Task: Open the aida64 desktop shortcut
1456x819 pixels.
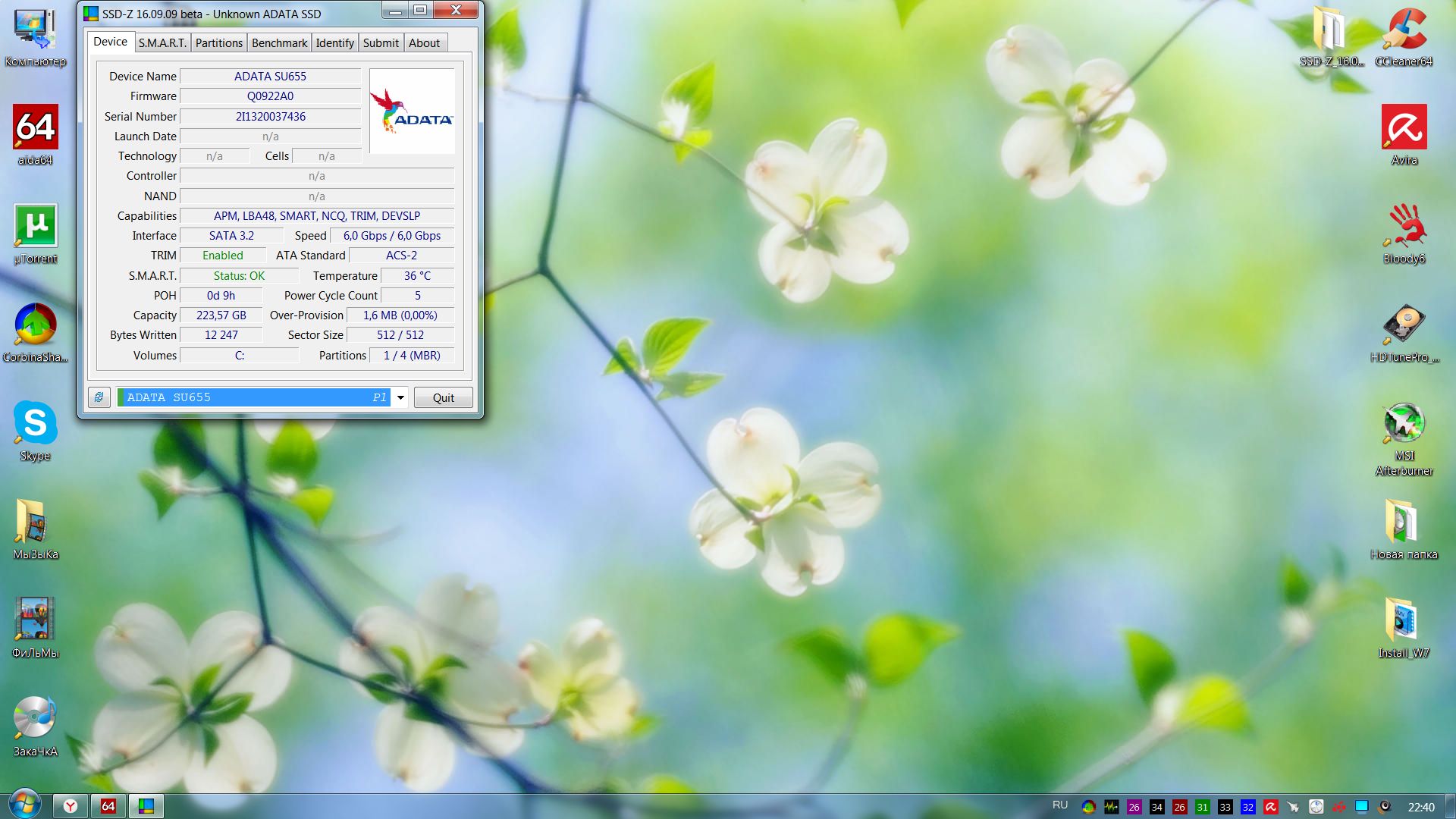Action: coord(36,128)
